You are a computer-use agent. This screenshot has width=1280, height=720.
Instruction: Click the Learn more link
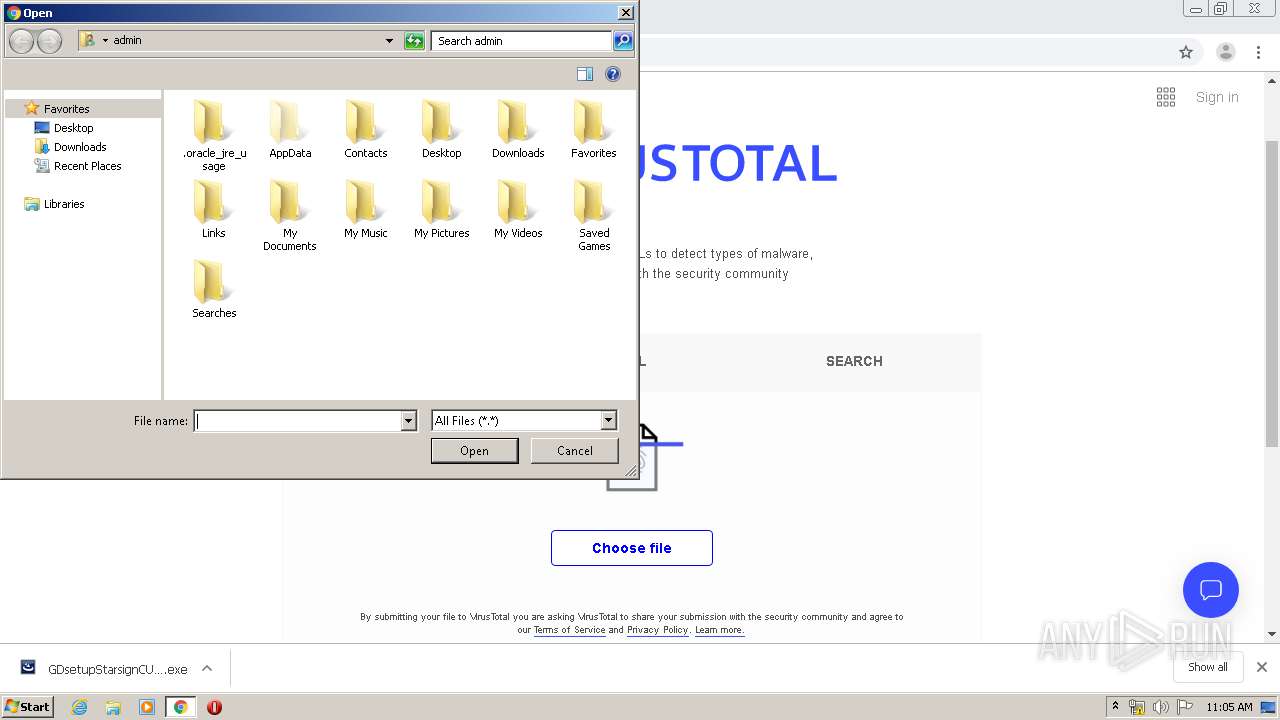720,630
